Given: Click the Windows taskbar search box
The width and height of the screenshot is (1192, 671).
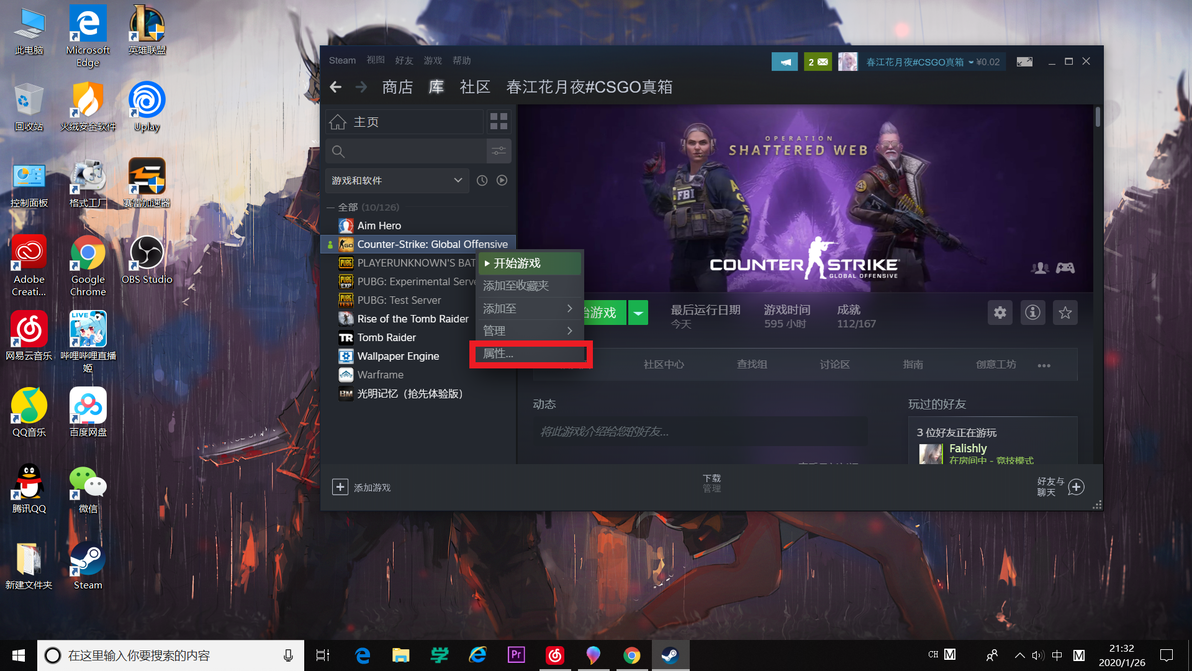Looking at the screenshot, I should click(170, 655).
